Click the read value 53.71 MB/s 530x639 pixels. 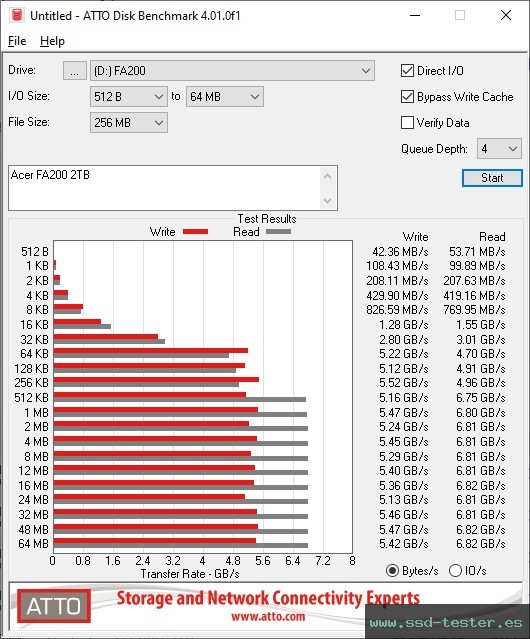tap(477, 252)
